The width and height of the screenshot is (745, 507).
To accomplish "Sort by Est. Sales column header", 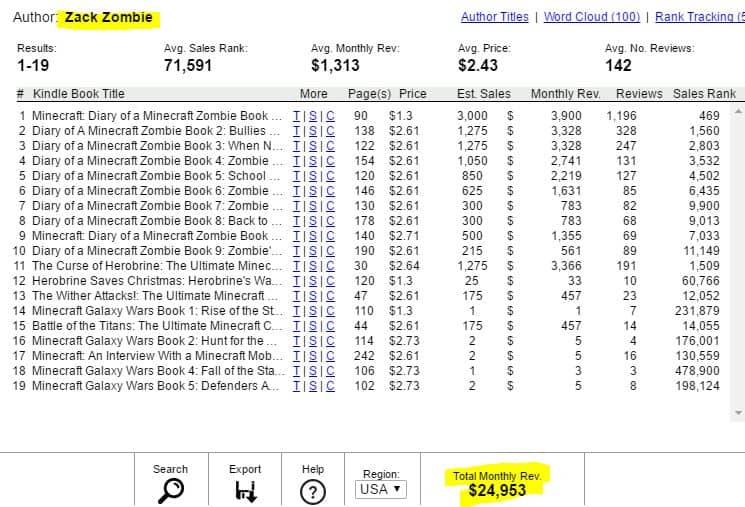I will click(484, 94).
